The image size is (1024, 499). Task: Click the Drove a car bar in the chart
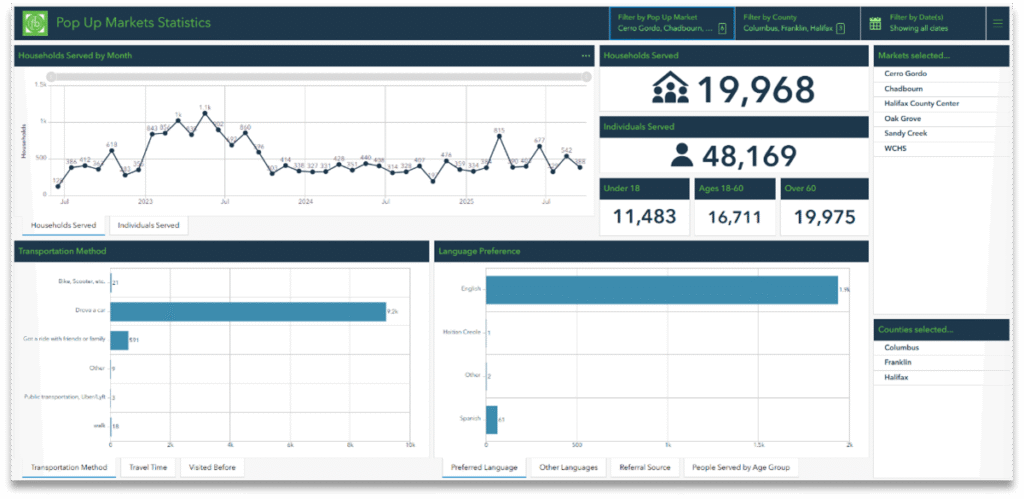point(248,312)
